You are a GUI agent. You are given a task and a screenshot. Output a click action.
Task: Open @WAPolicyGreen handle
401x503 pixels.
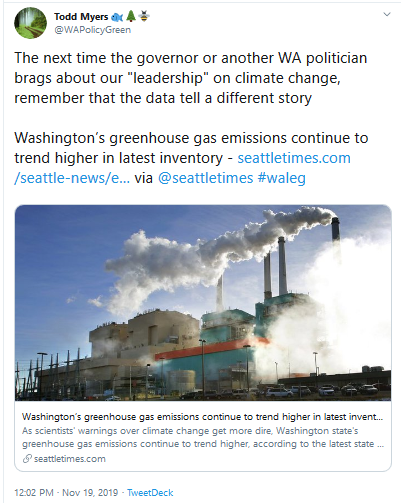click(x=93, y=30)
